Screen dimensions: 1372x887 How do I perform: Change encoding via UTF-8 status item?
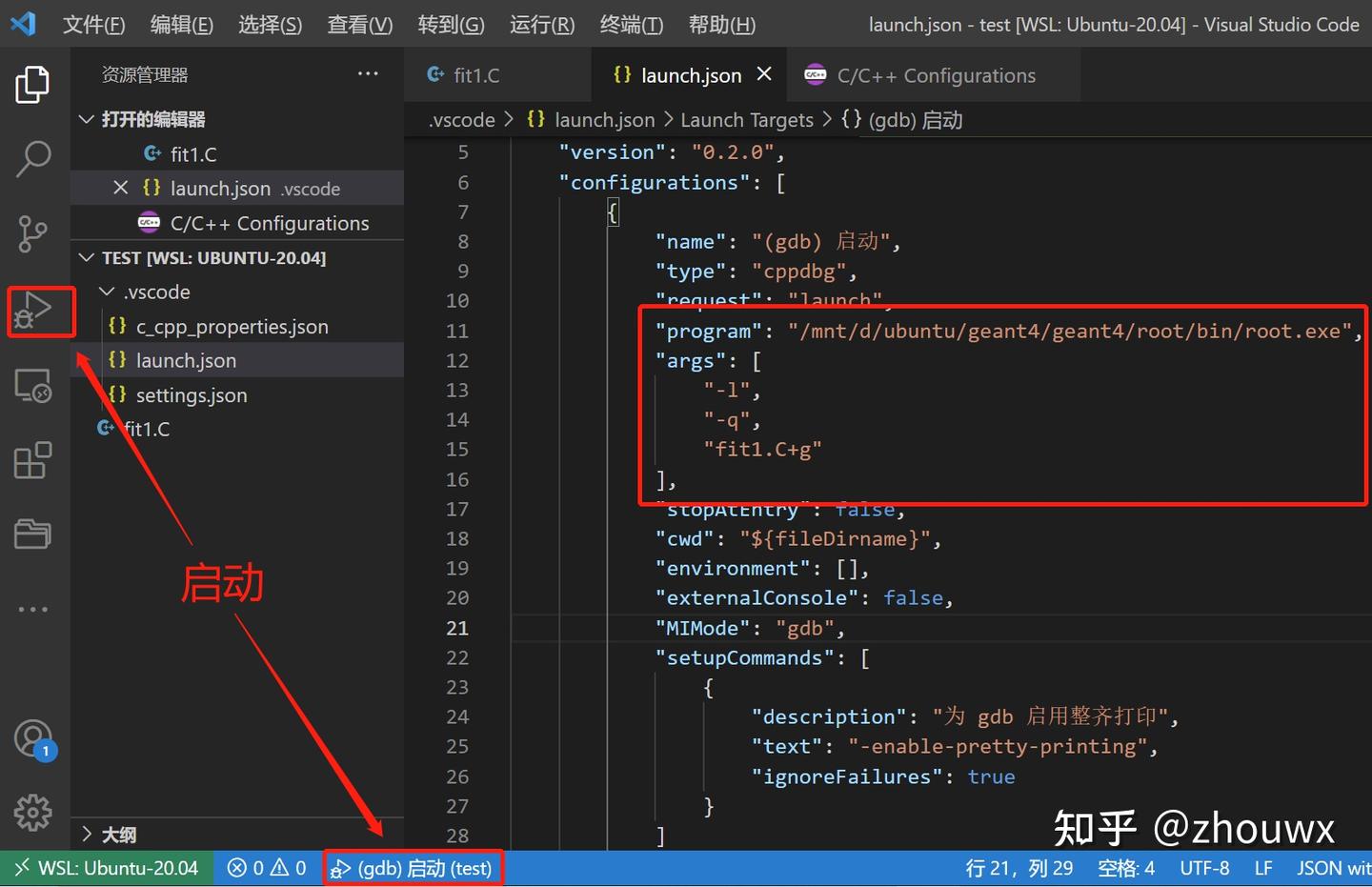tap(1204, 867)
